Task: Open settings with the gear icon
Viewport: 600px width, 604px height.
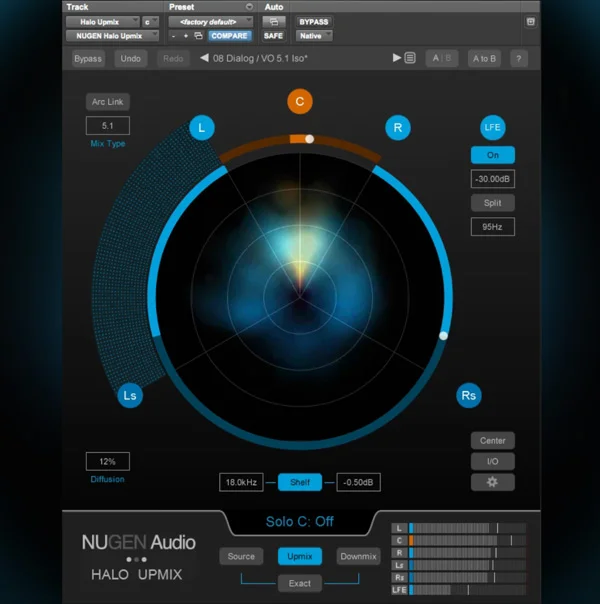Action: click(493, 482)
